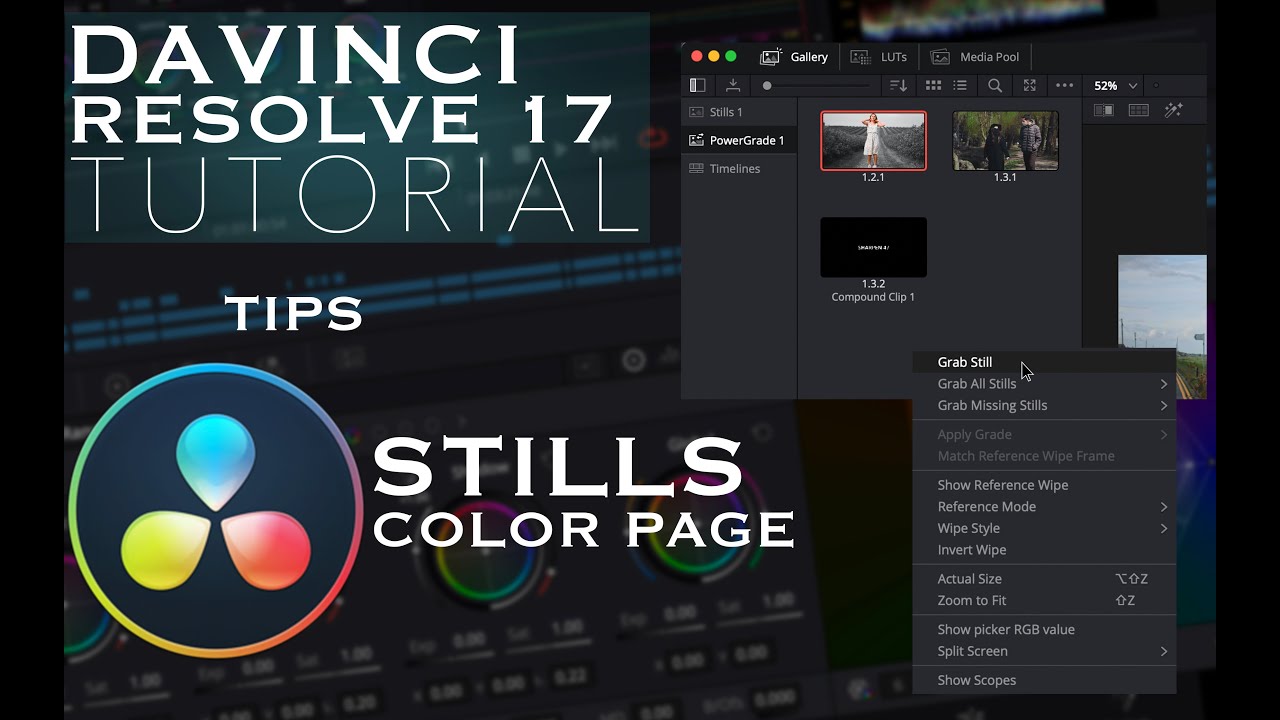Open the three-dot options menu
Image resolution: width=1280 pixels, height=720 pixels.
pyautogui.click(x=1065, y=86)
